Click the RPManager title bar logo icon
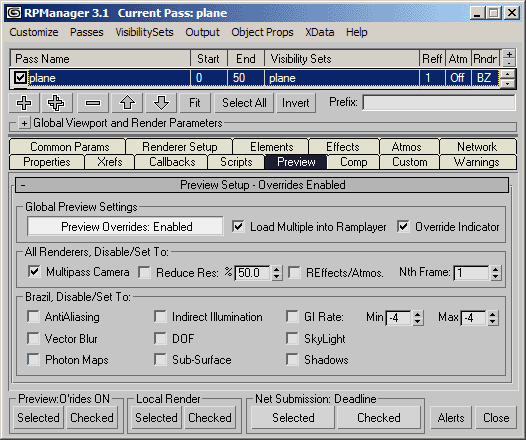This screenshot has width=526, height=440. click(x=14, y=13)
